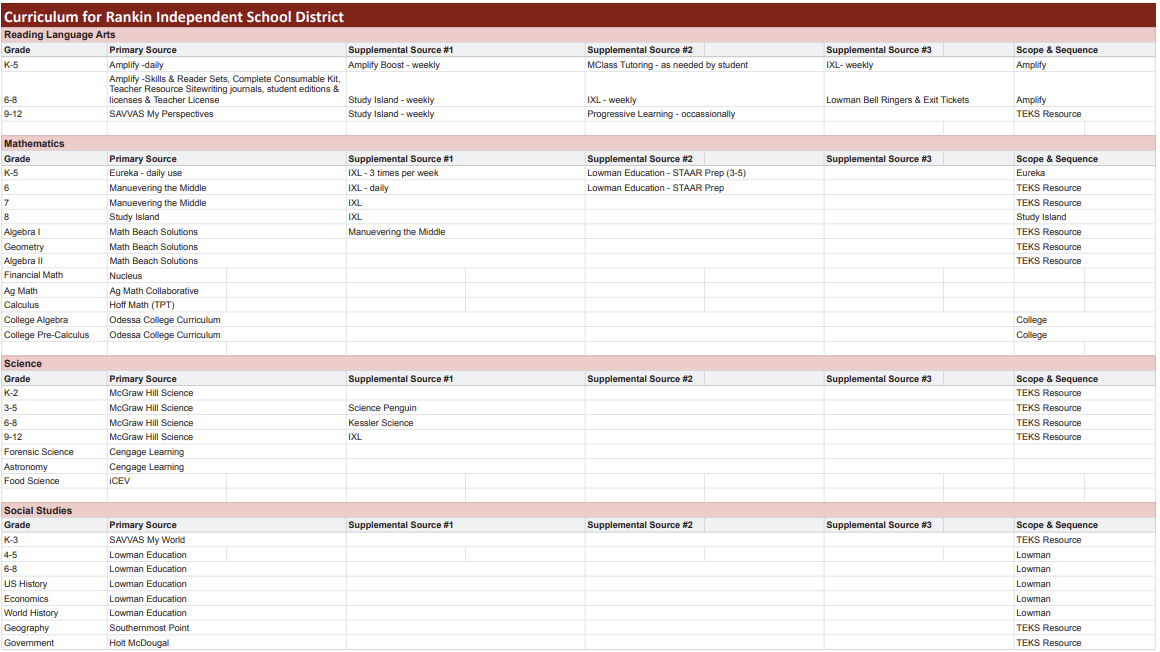Viewport: 1160px width, 652px height.
Task: Click the 'Kessler Science' supplemental source cell
Action: coord(381,422)
